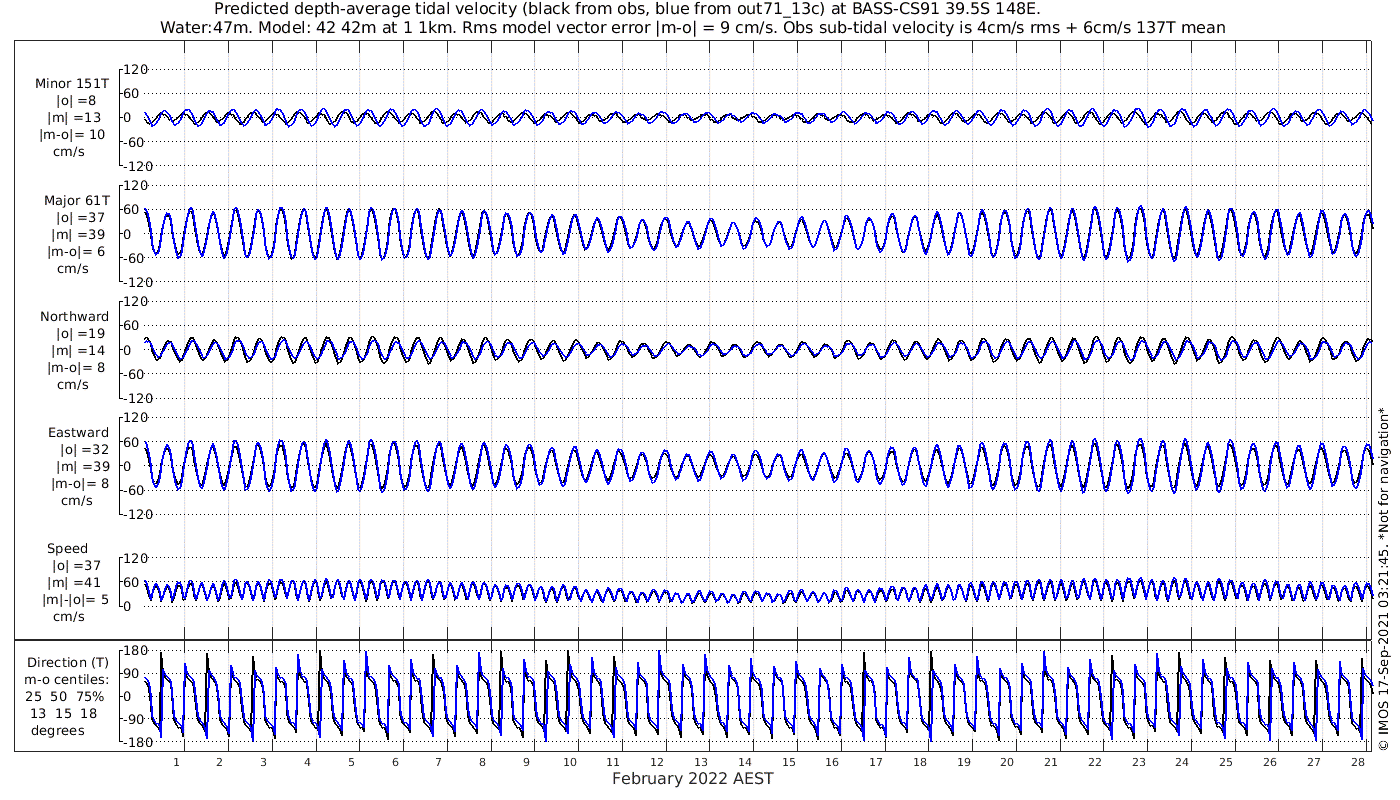Click the 'February 2022 AEST' axis title
The width and height of the screenshot is (1400, 800).
693,779
